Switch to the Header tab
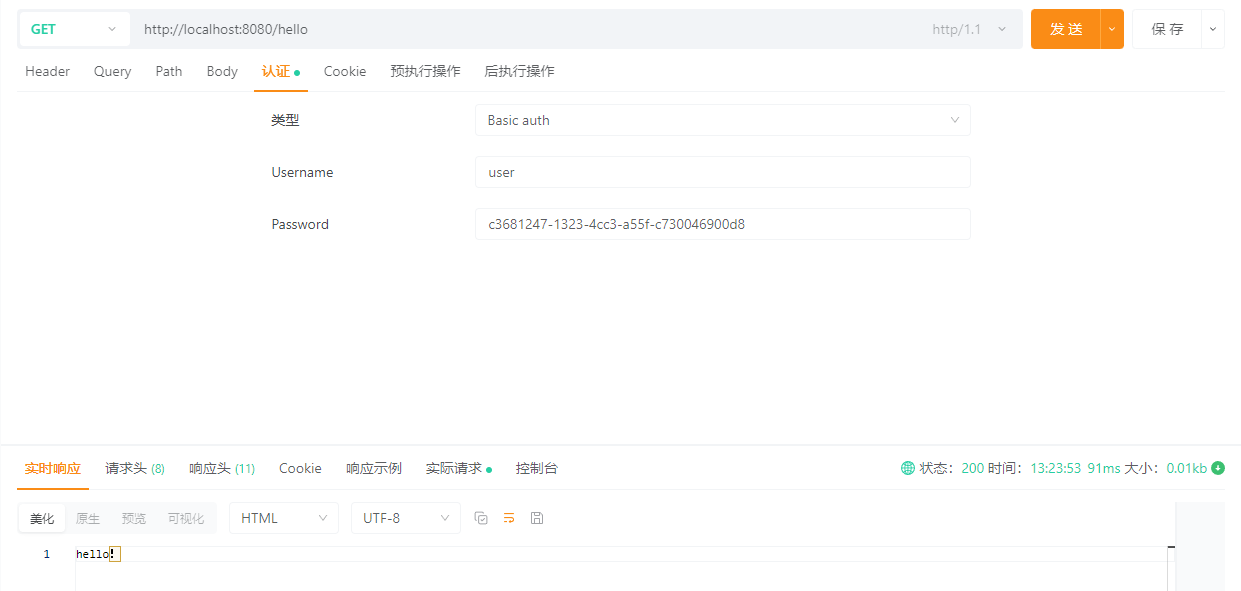This screenshot has width=1241, height=591. 47,71
